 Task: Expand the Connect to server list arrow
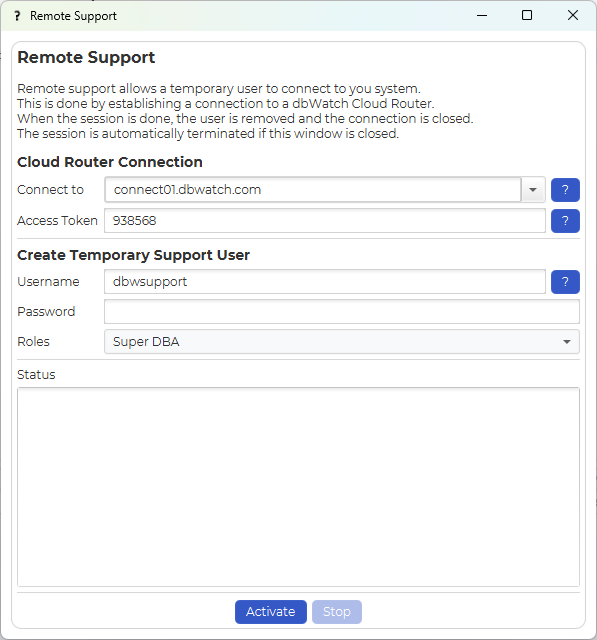pos(533,190)
